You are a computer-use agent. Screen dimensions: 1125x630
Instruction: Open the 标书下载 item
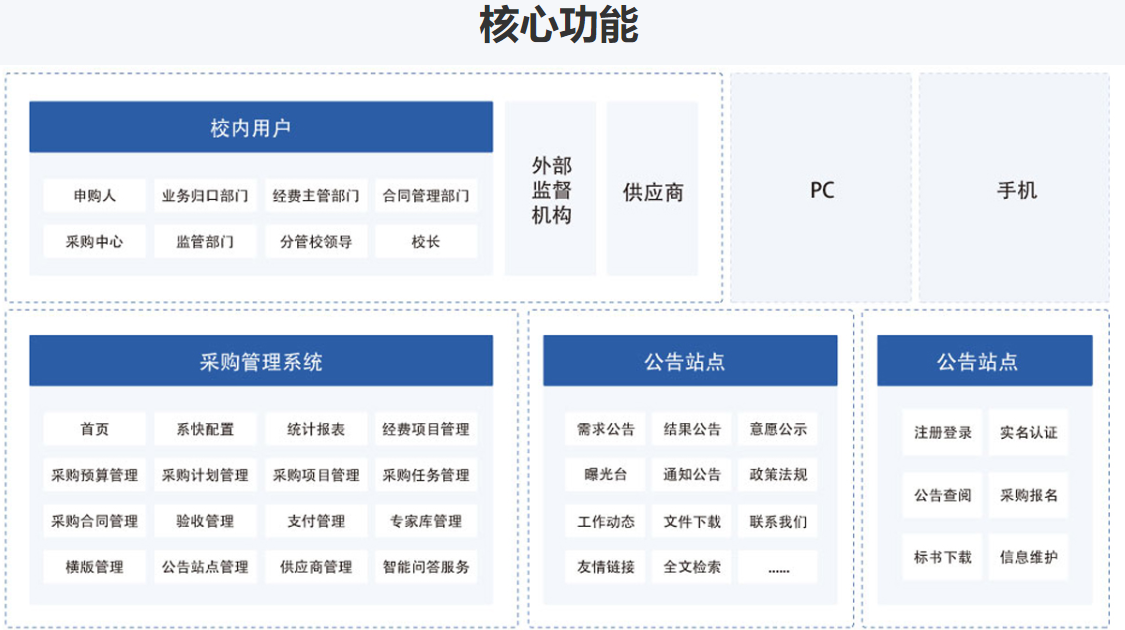[942, 557]
